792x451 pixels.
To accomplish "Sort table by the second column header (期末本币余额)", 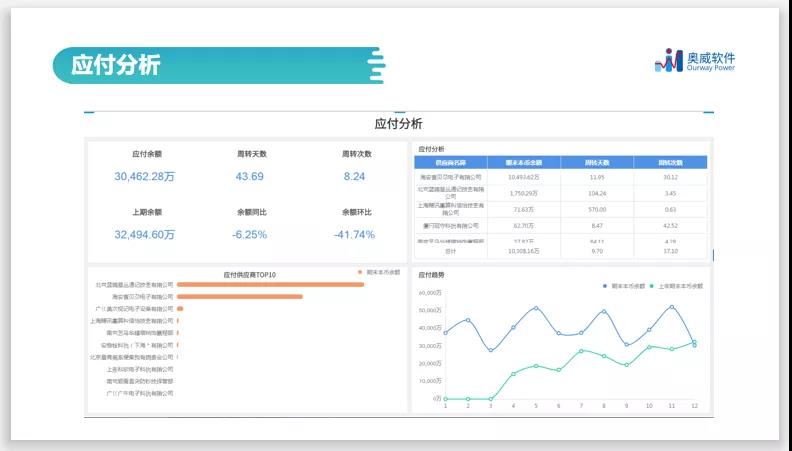I will [524, 163].
